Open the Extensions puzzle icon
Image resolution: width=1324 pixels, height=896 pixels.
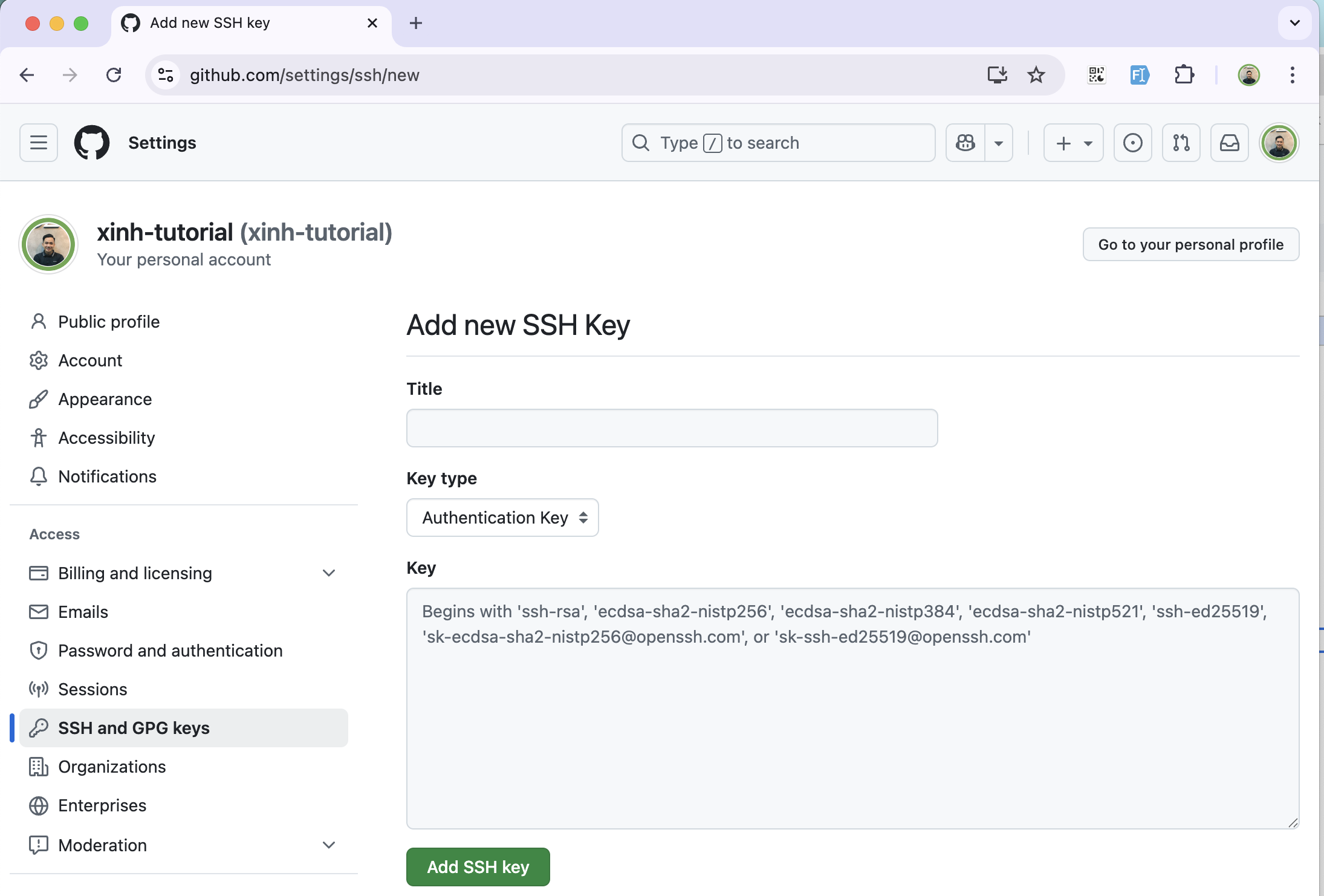pos(1184,75)
